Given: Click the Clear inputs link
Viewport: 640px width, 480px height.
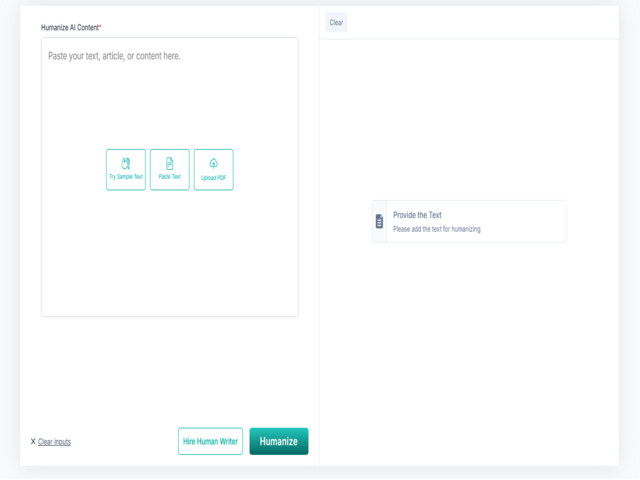Looking at the screenshot, I should [x=54, y=442].
